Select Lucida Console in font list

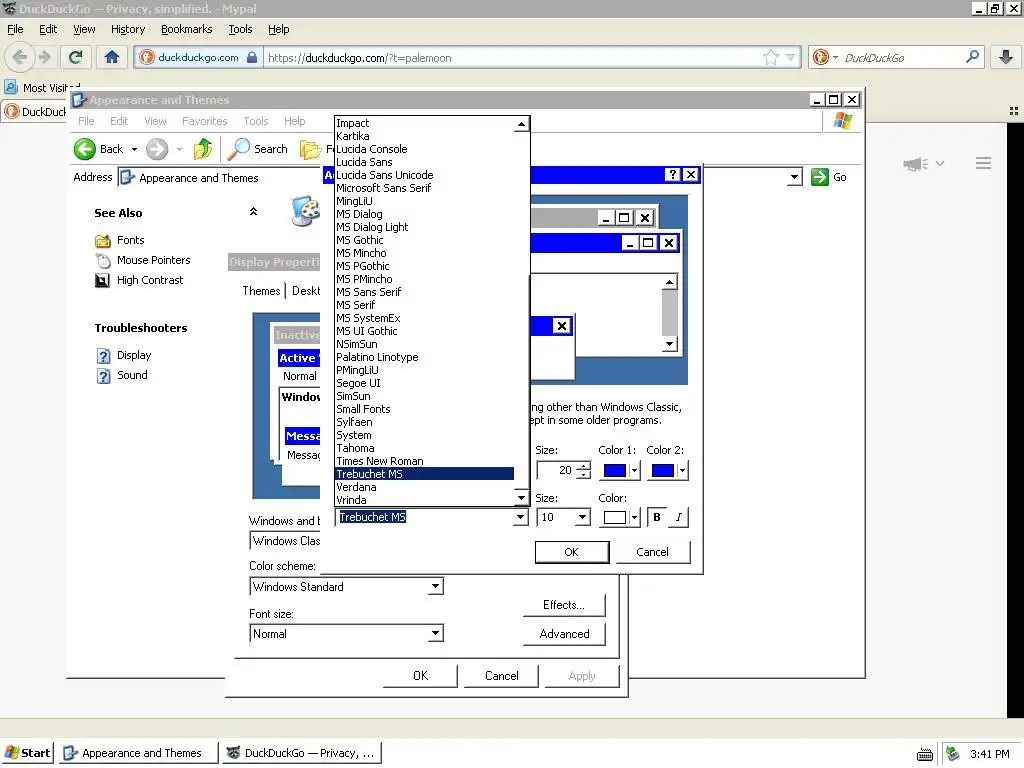(424, 149)
